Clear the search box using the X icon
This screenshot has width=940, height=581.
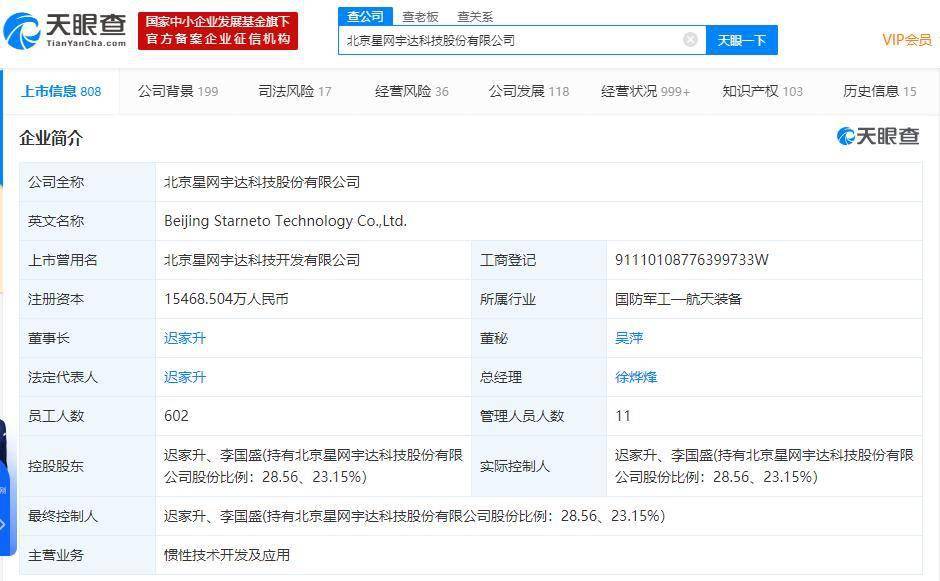pos(688,38)
